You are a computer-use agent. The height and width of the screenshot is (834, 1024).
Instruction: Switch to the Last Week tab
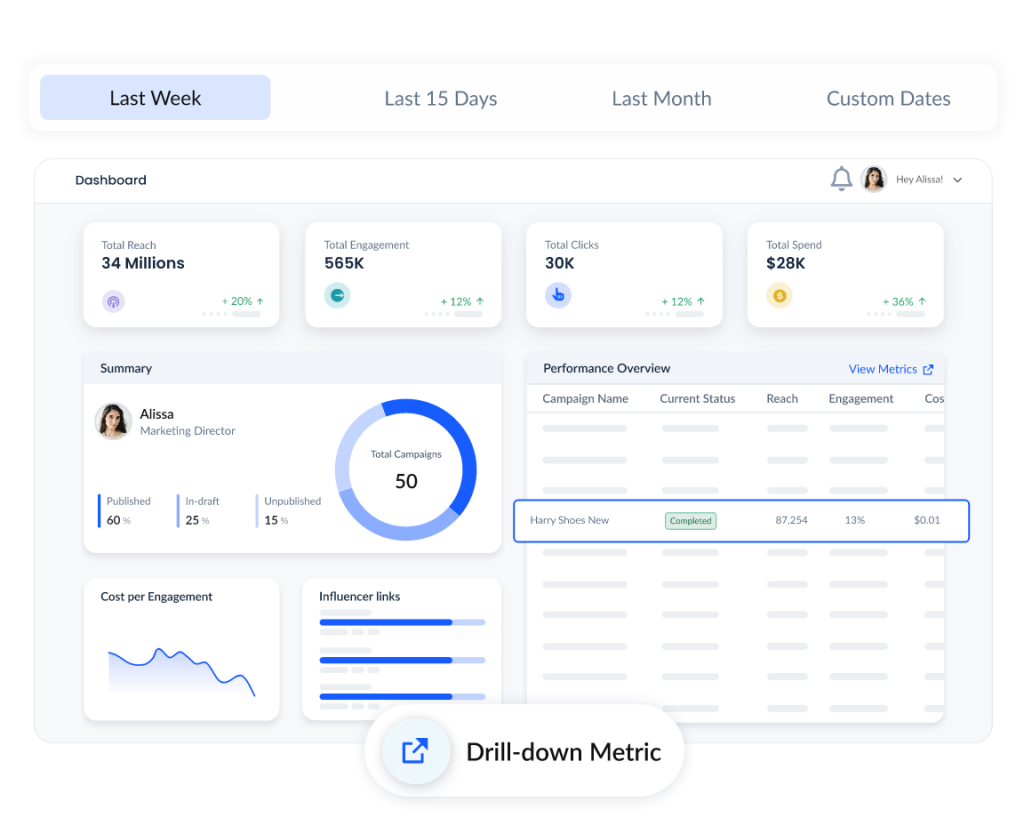coord(155,97)
